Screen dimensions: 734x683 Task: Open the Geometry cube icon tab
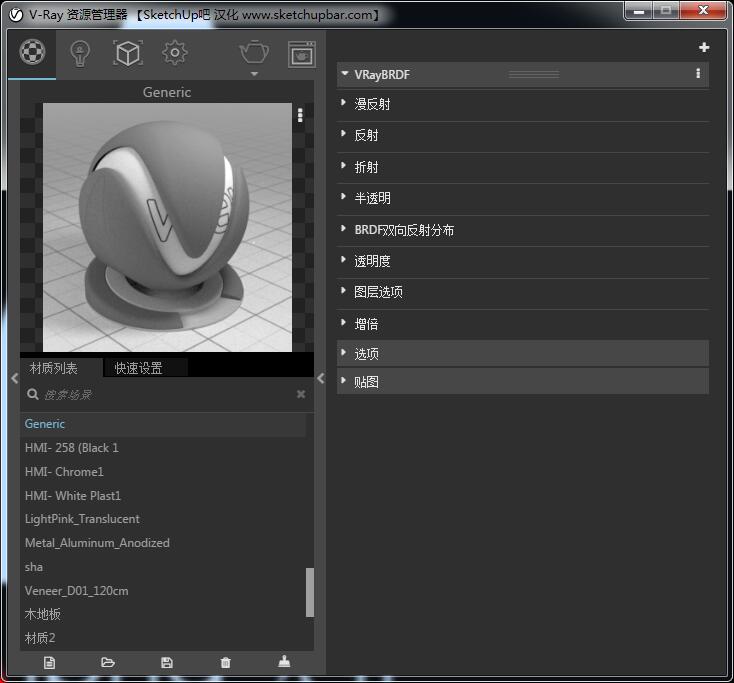(x=128, y=53)
